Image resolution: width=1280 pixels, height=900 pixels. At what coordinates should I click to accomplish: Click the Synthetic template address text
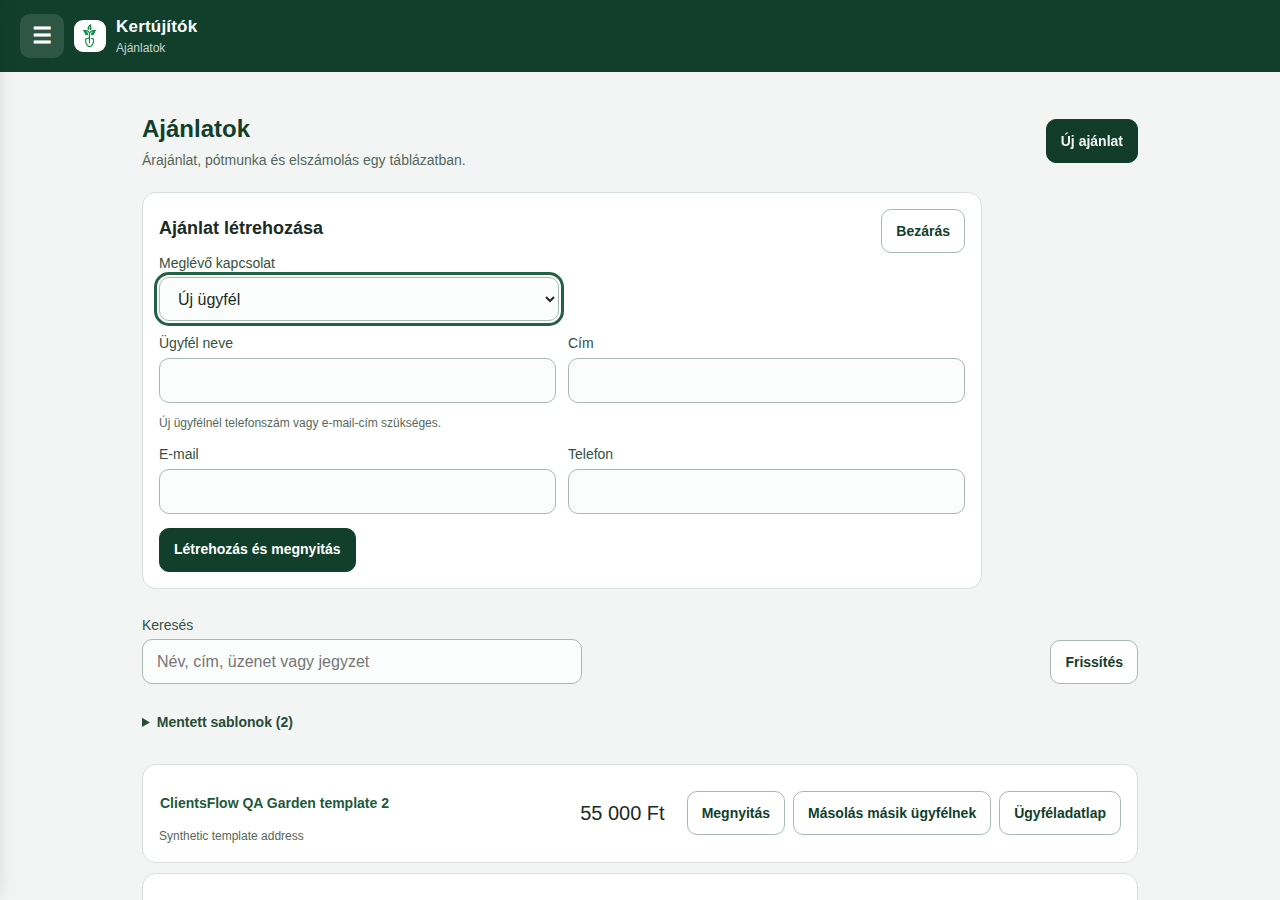(231, 836)
